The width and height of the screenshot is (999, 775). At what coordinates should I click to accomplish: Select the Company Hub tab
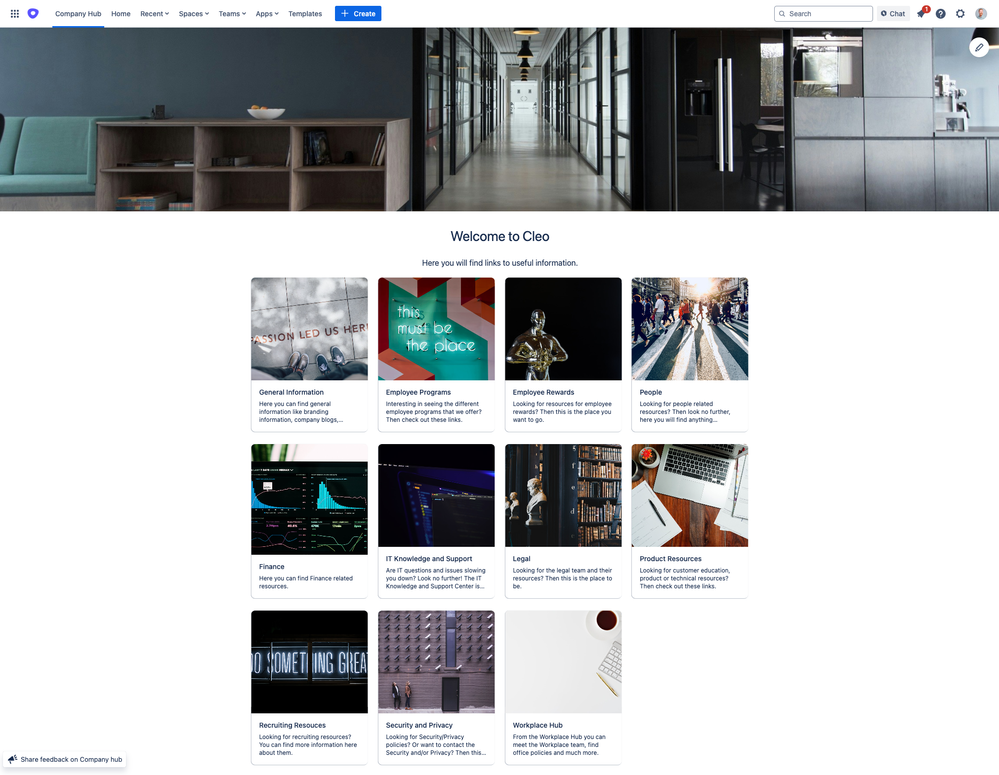click(78, 13)
